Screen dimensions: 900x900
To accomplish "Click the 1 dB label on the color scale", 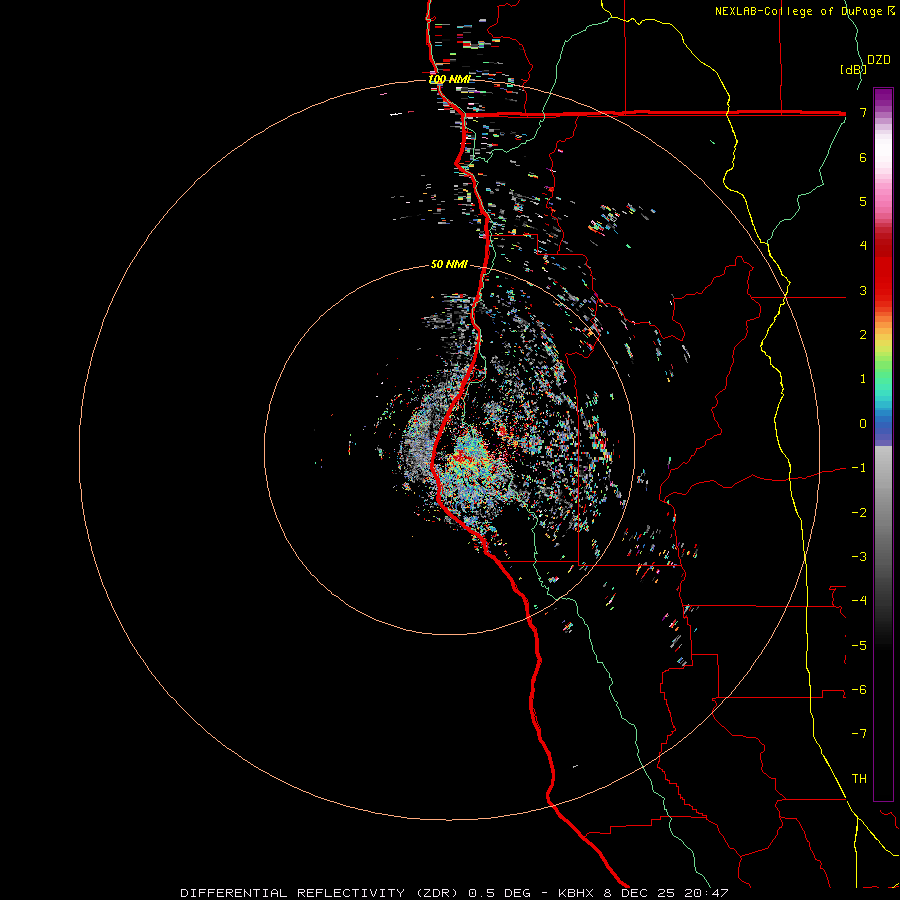I will (x=863, y=379).
